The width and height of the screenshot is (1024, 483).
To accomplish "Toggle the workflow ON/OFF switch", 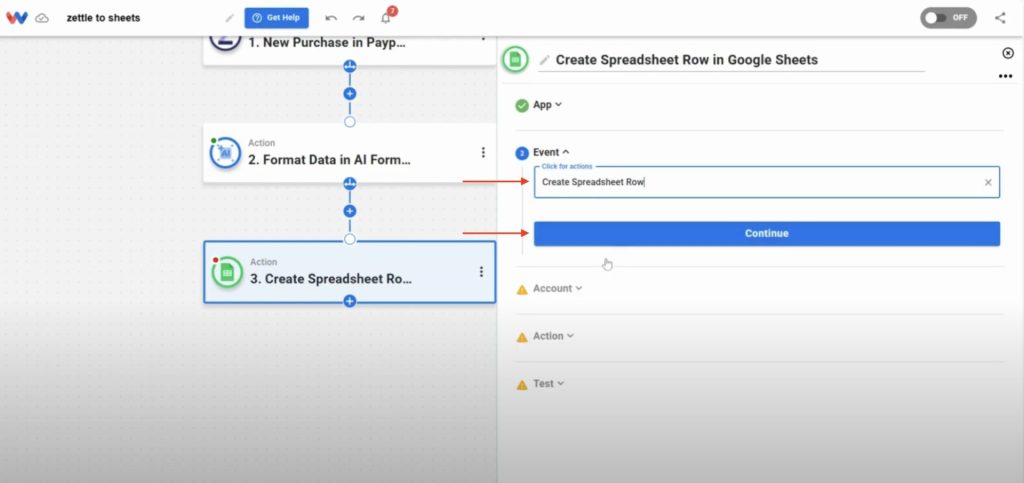I will [948, 18].
